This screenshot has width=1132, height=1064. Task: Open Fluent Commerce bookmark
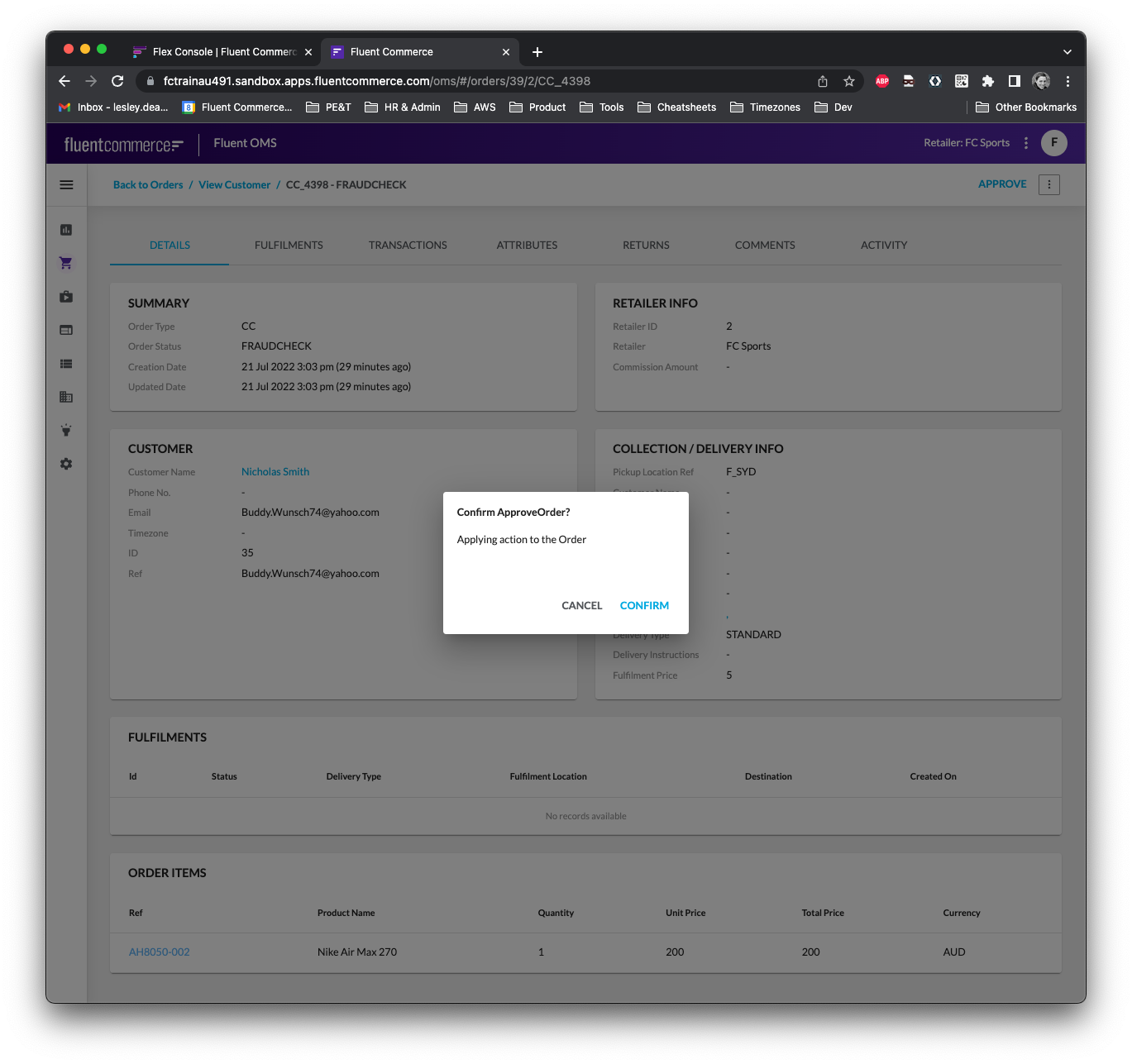click(x=237, y=107)
